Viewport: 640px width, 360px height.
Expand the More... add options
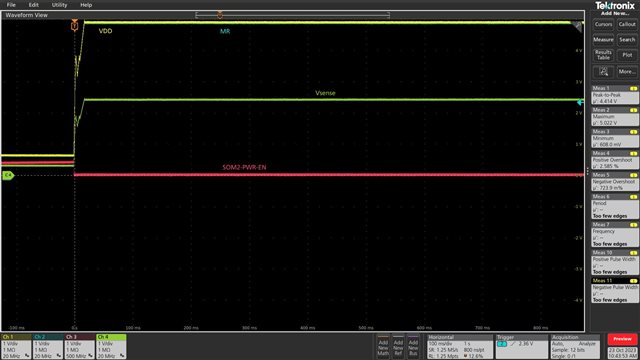627,72
